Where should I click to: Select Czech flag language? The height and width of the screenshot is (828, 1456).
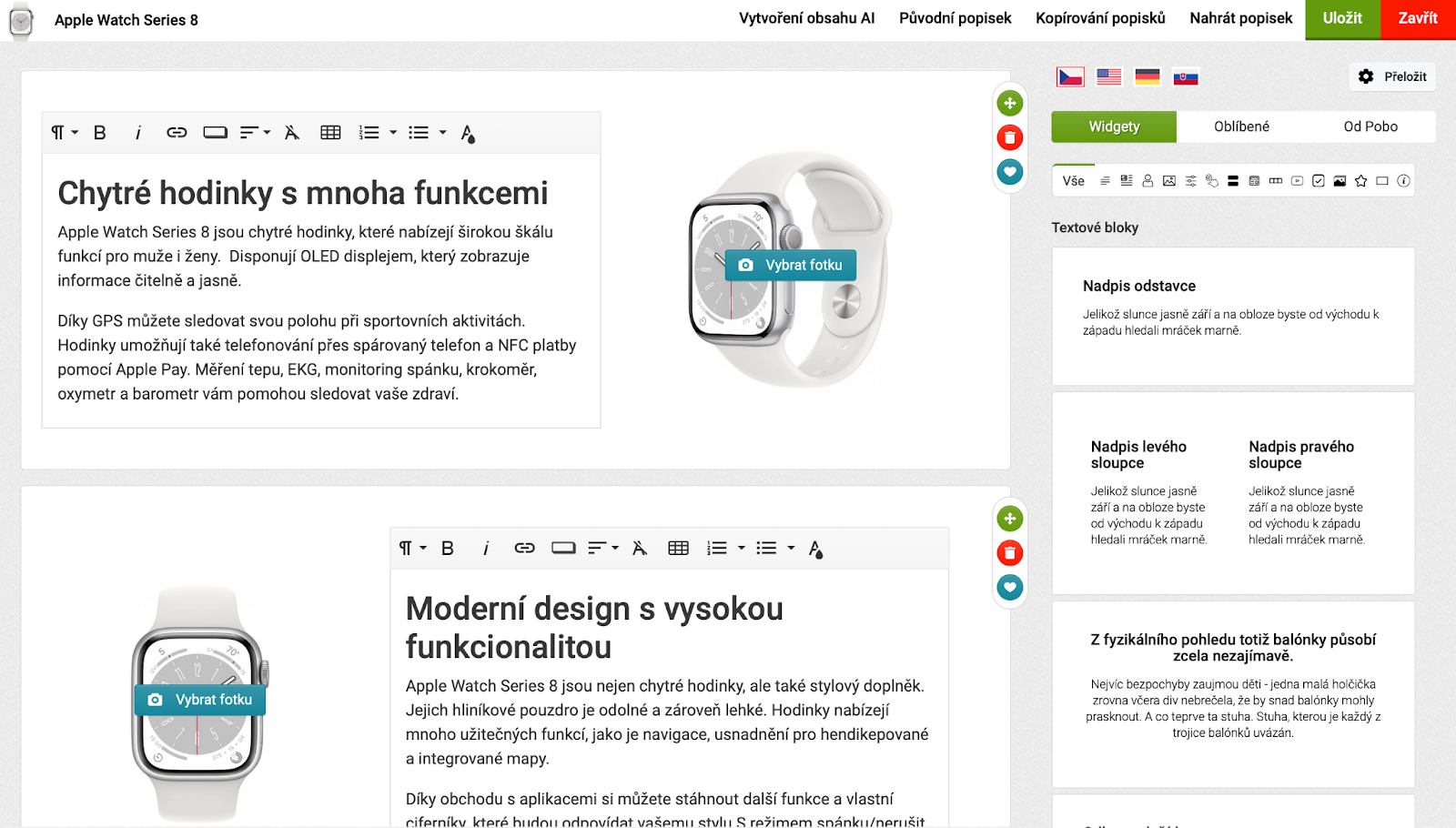(x=1070, y=76)
